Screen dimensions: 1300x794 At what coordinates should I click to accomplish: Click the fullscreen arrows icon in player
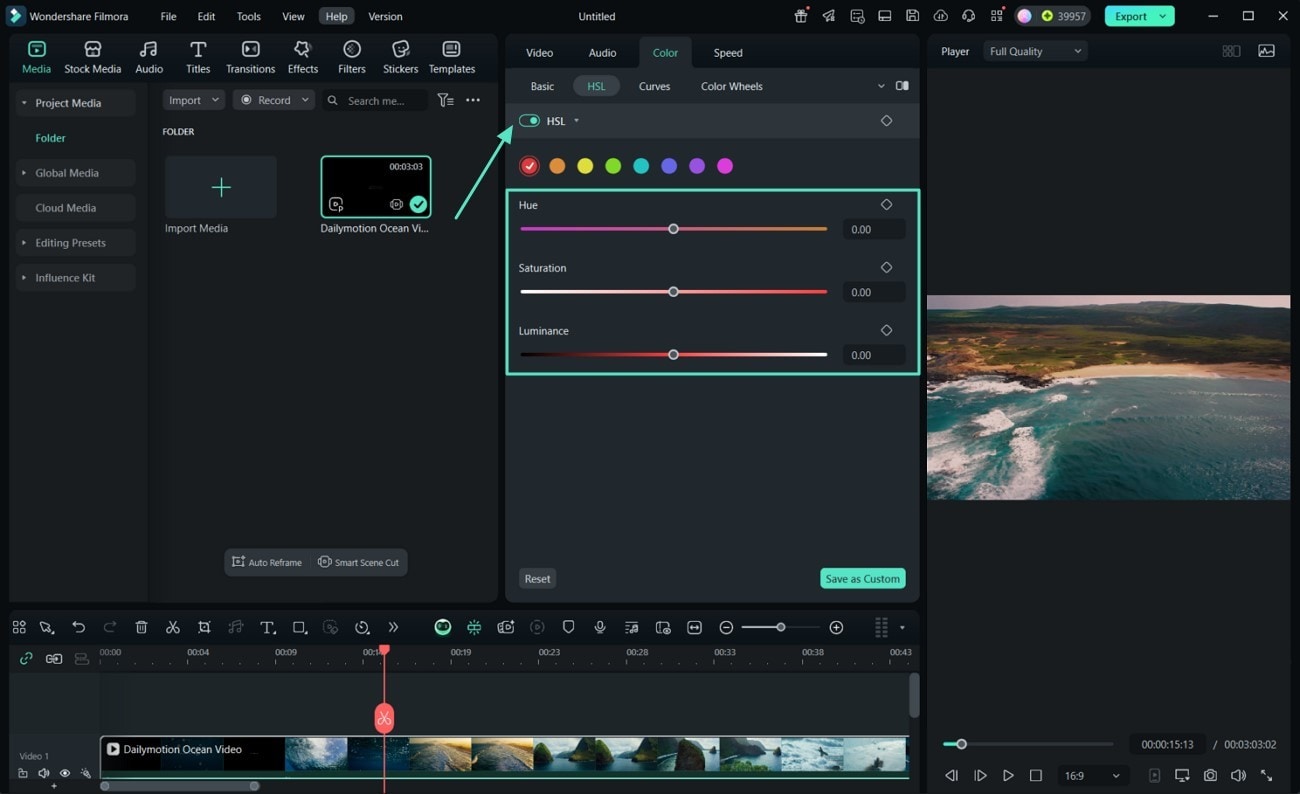click(x=1266, y=775)
